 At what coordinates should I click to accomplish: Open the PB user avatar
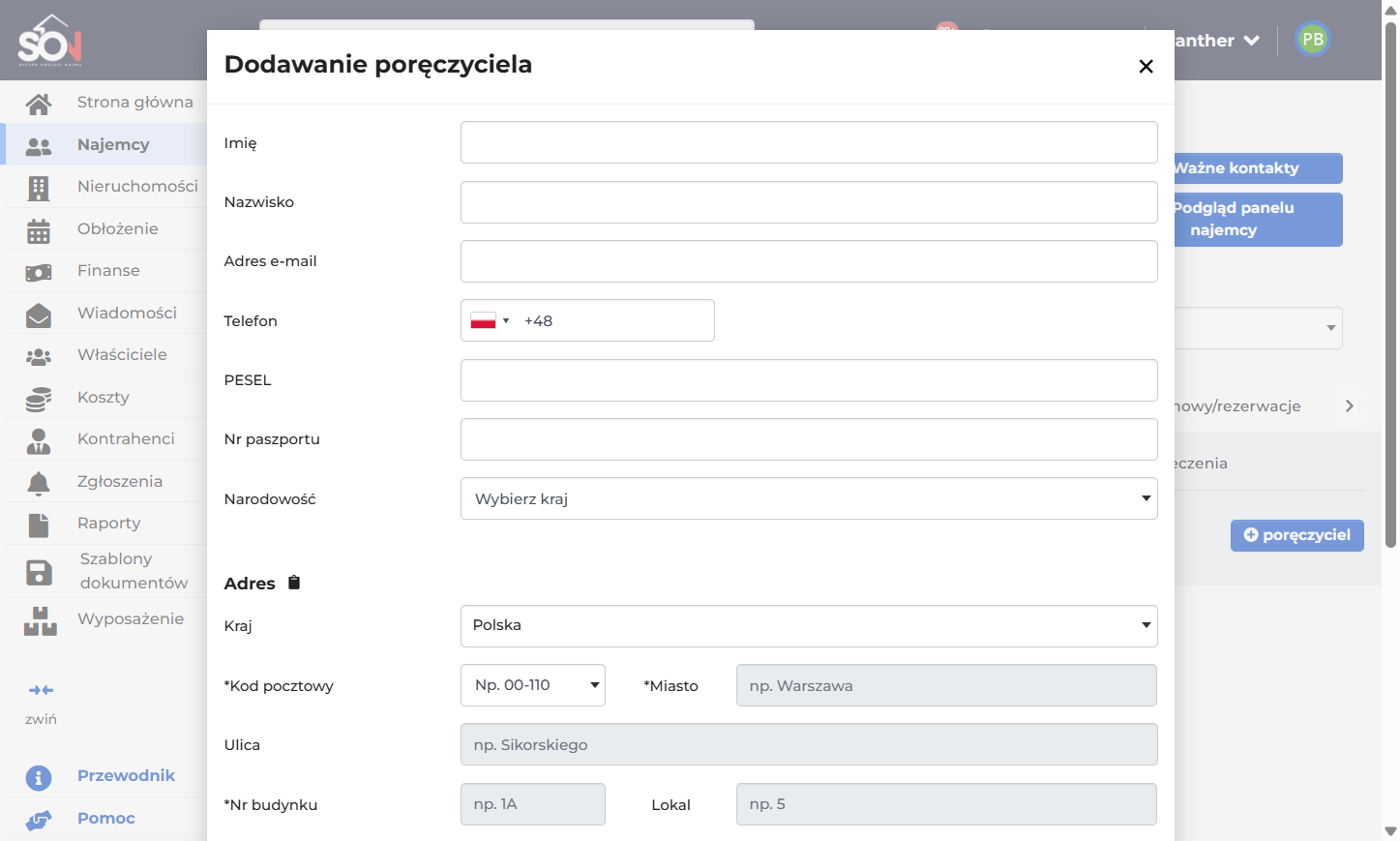pyautogui.click(x=1313, y=40)
